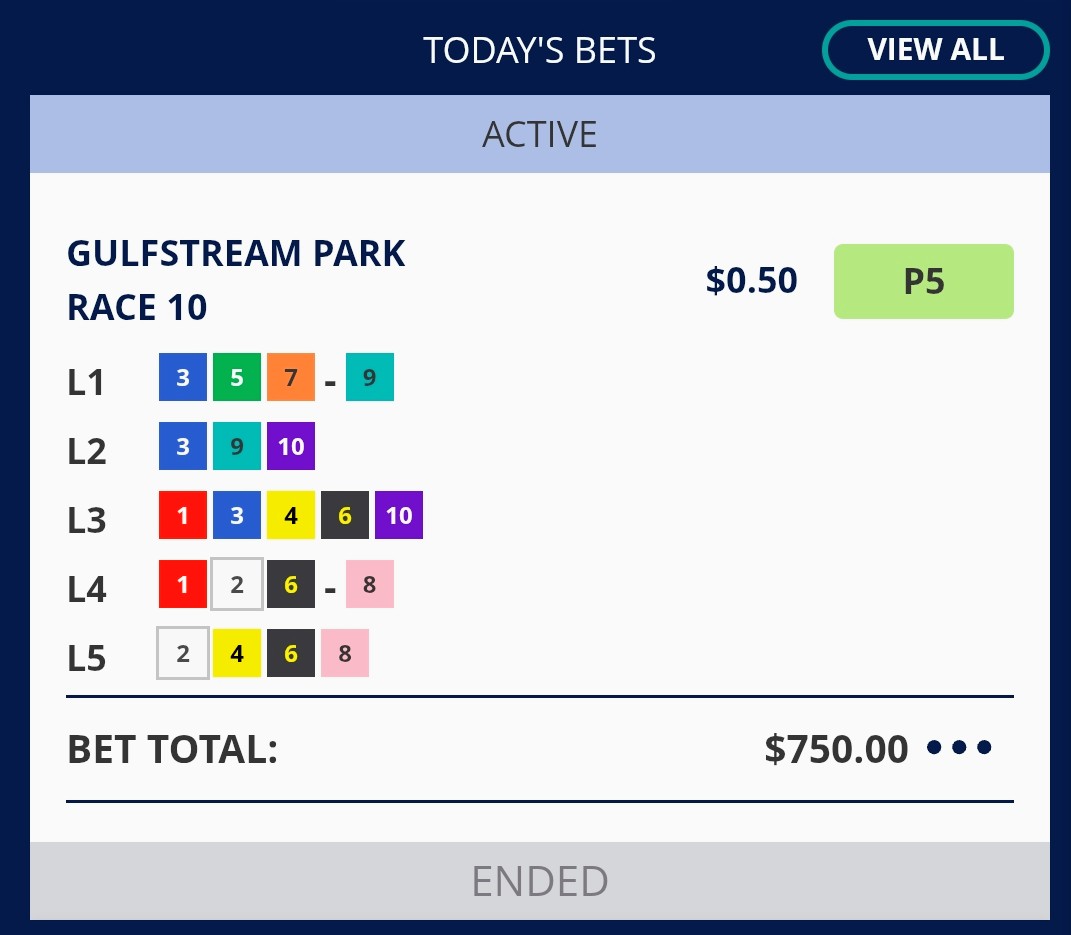Click the white 2 runner in L4
Viewport: 1071px width, 935px height.
point(237,584)
